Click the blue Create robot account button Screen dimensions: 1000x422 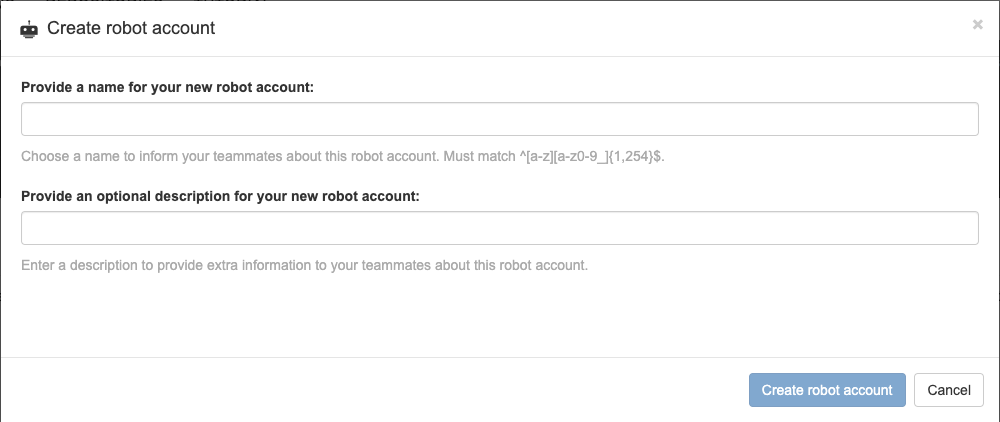point(827,389)
